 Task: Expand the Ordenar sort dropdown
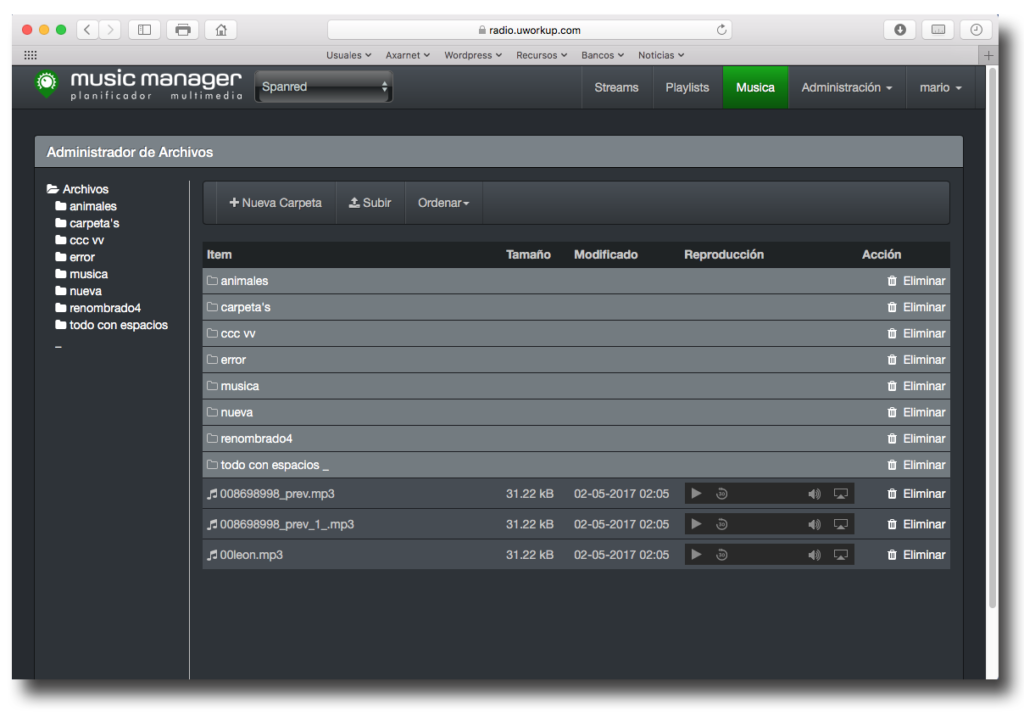(443, 203)
